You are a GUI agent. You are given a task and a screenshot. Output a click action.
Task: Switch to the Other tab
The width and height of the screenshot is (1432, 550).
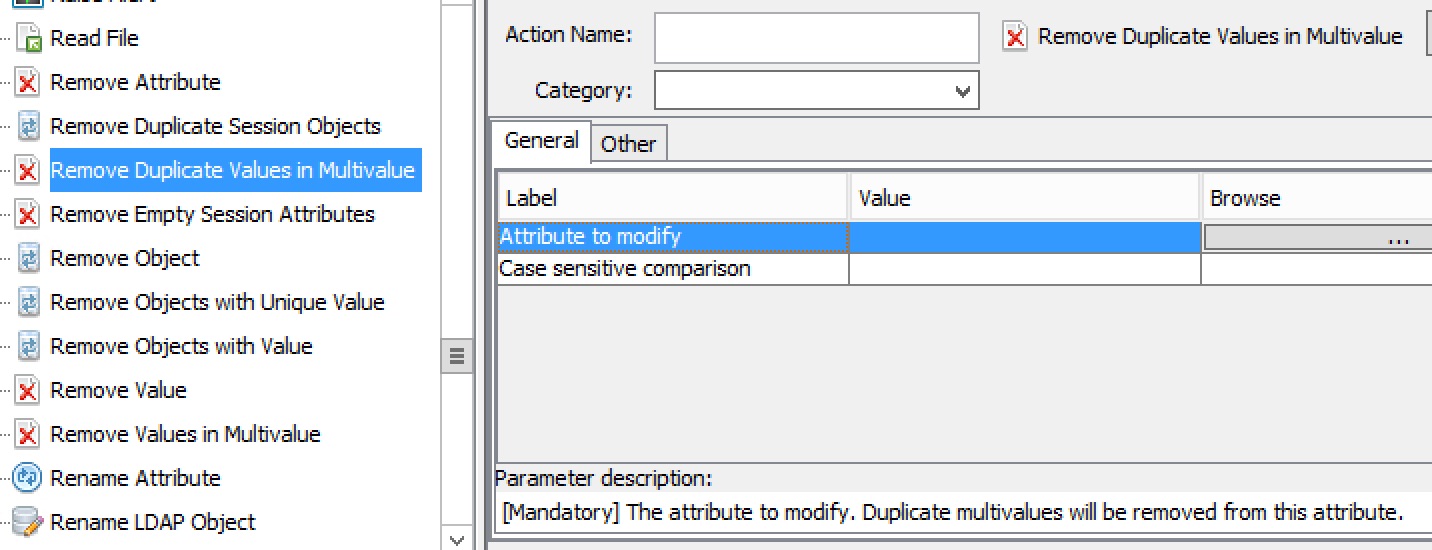point(628,144)
